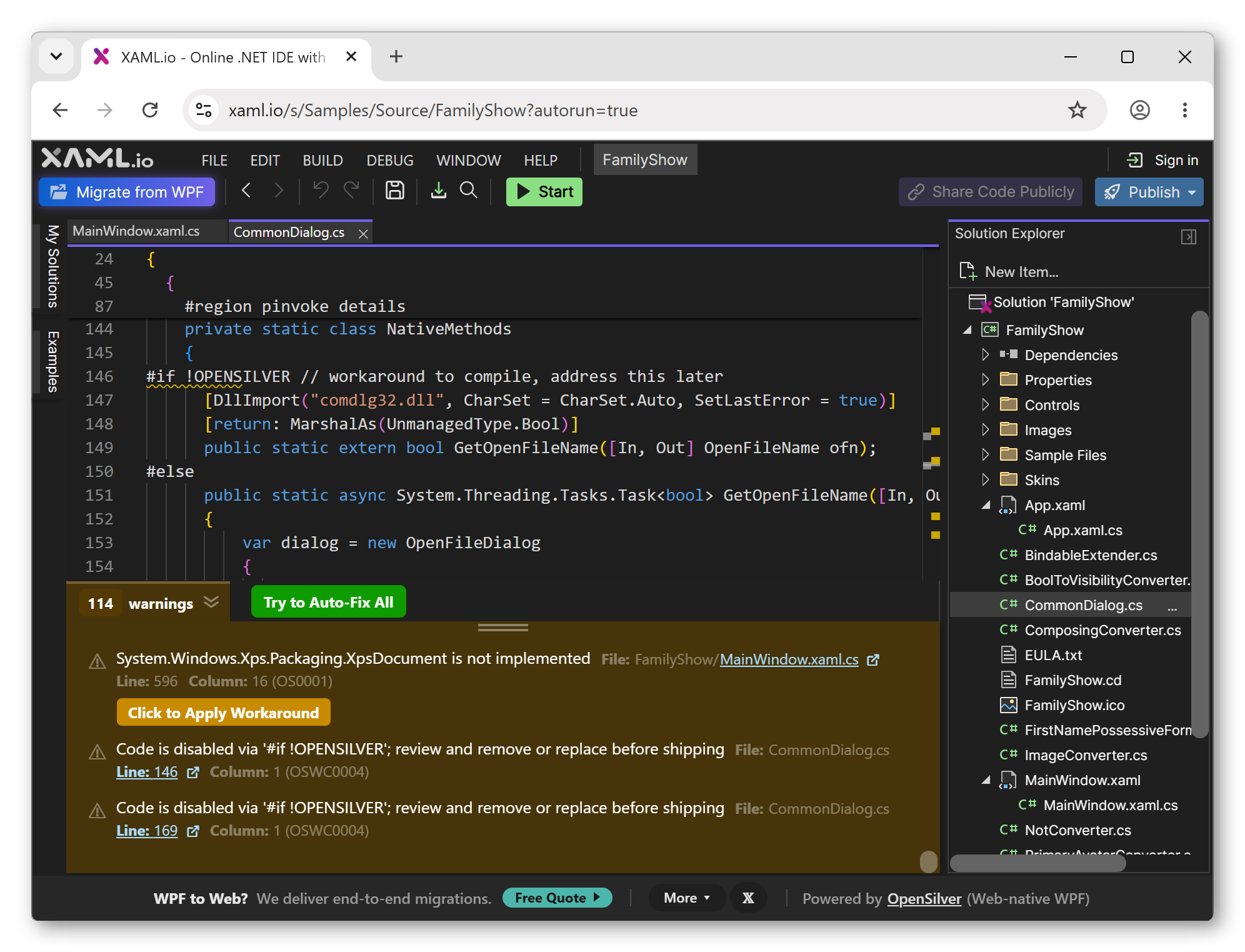Open a new browser tab
Screen dimensions: 1245x952
pyautogui.click(x=396, y=57)
